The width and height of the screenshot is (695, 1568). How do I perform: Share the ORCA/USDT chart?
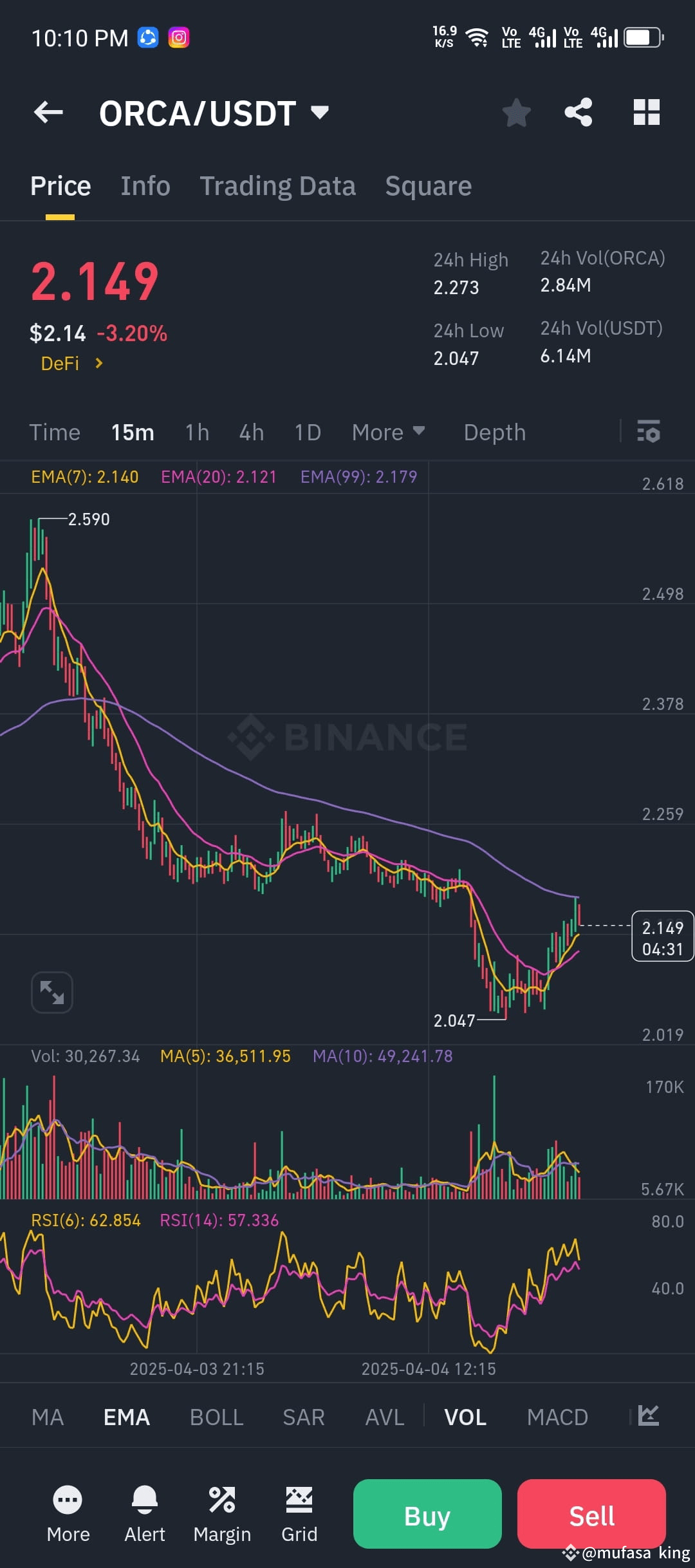(x=579, y=112)
